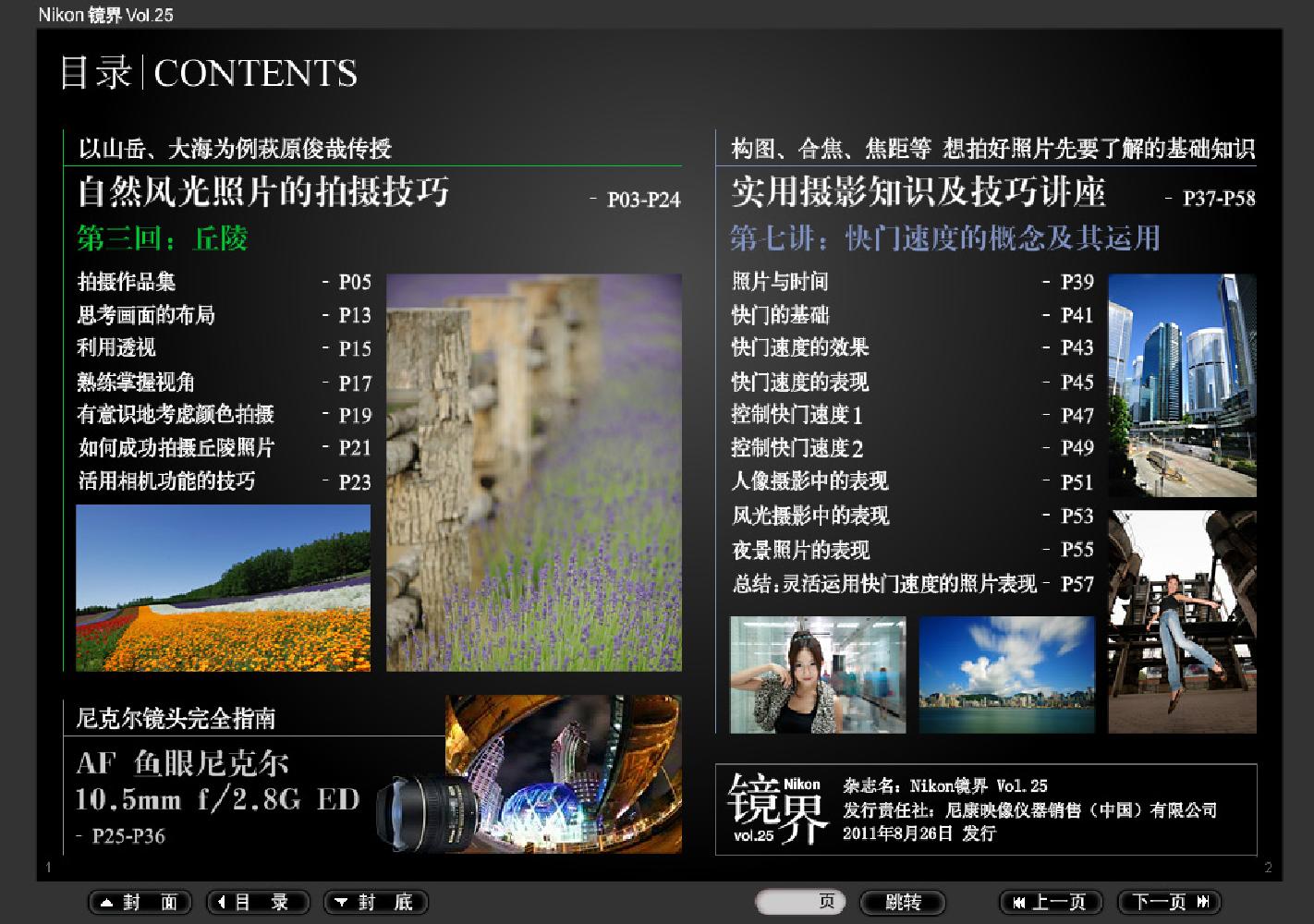Open entry 控制快门速度1 P47
Viewport: 1314px width, 924px height.
click(913, 415)
